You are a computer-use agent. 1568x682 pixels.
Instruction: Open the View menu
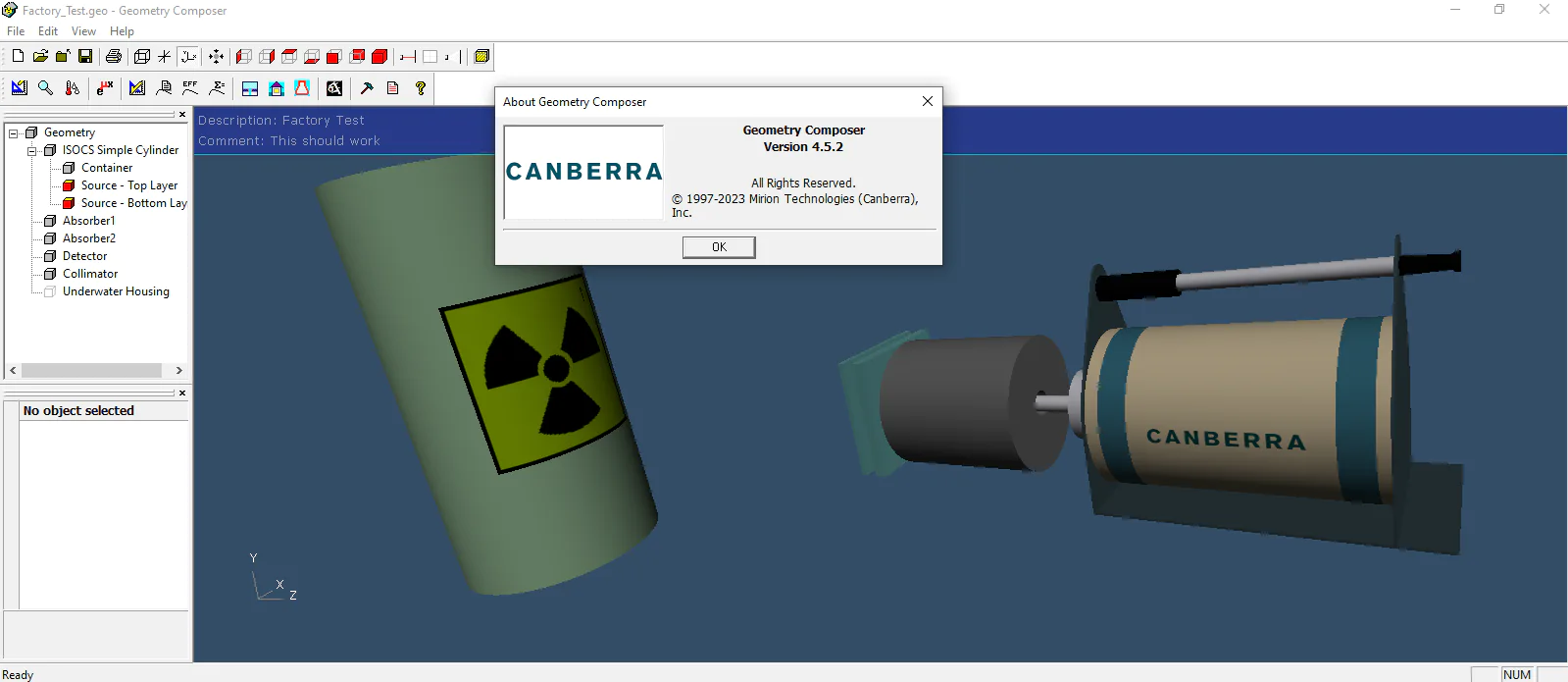click(x=83, y=31)
